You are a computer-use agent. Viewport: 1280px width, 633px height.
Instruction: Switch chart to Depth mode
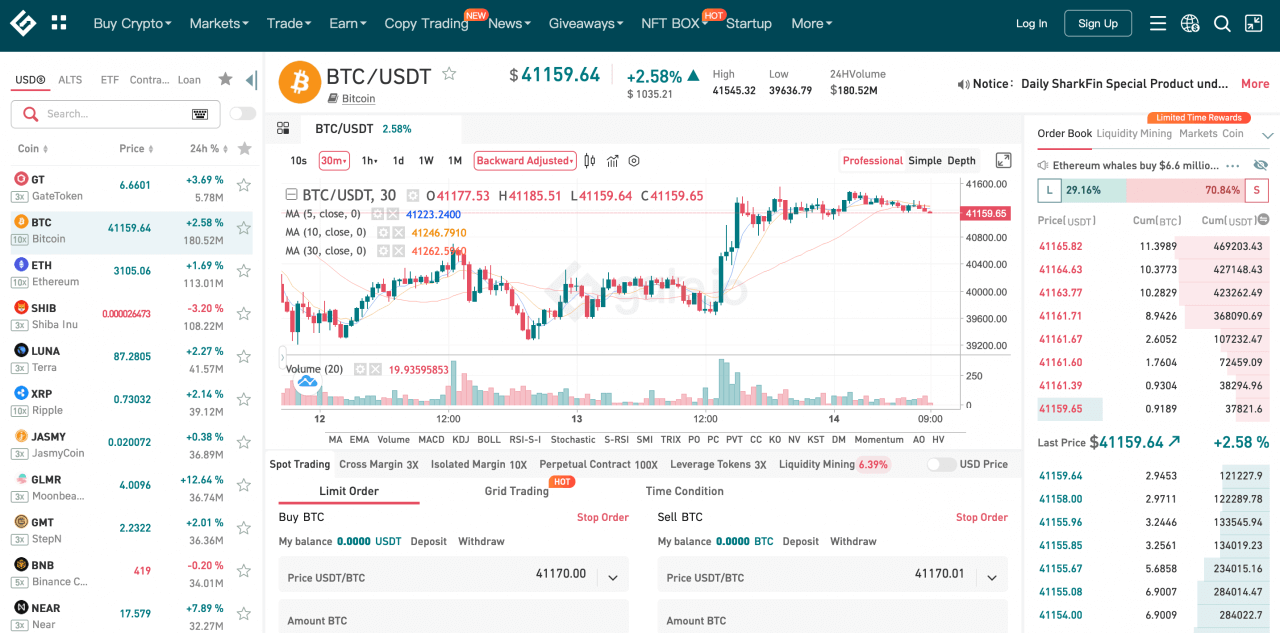(x=961, y=160)
